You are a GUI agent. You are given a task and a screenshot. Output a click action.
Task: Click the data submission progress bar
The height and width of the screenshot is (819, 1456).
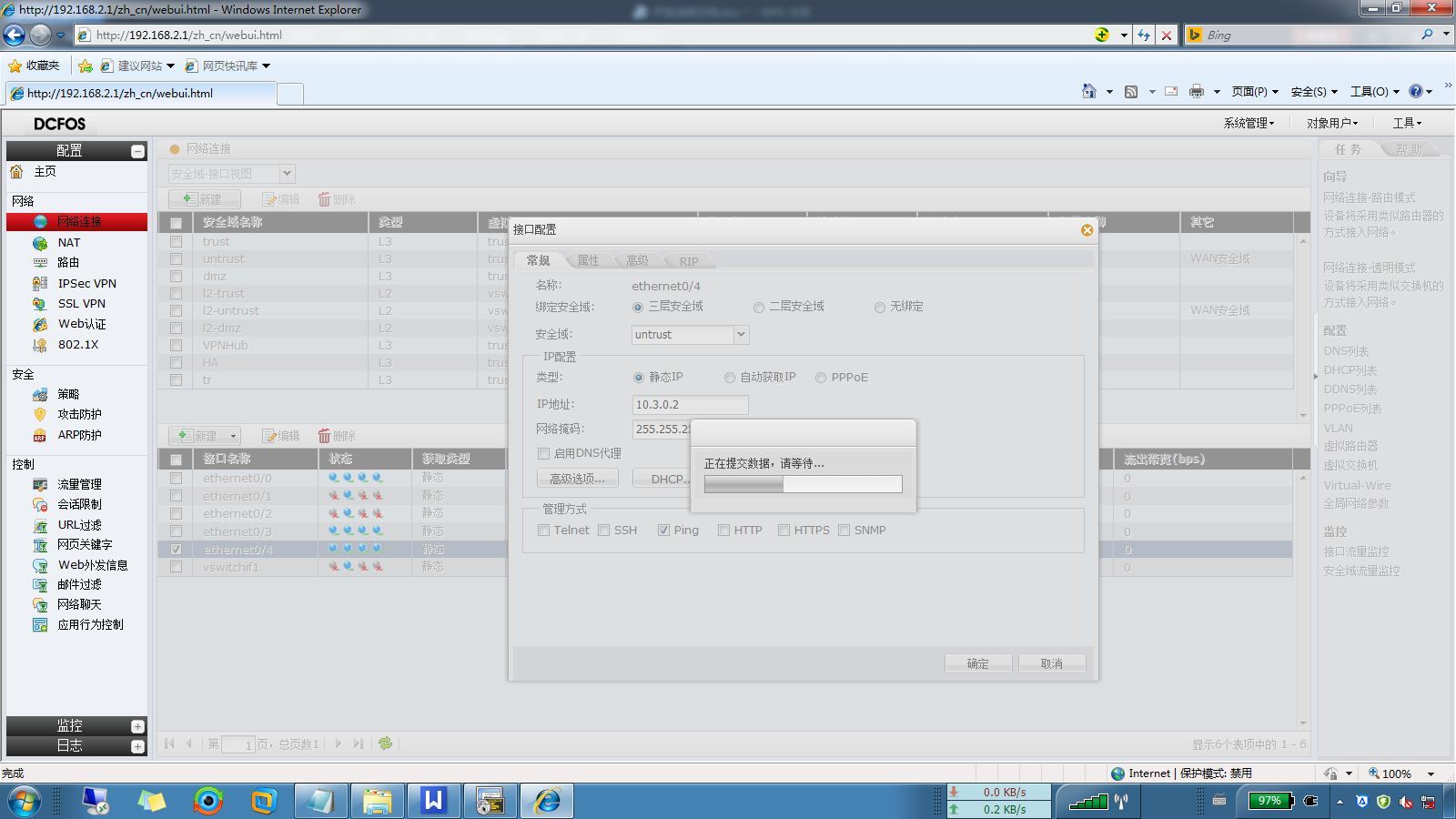pos(804,485)
